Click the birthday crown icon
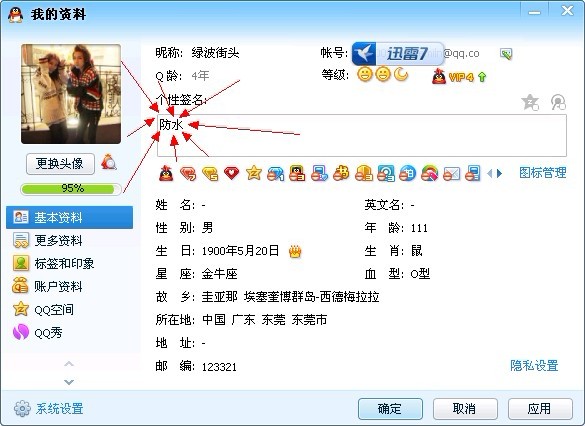 pos(295,251)
